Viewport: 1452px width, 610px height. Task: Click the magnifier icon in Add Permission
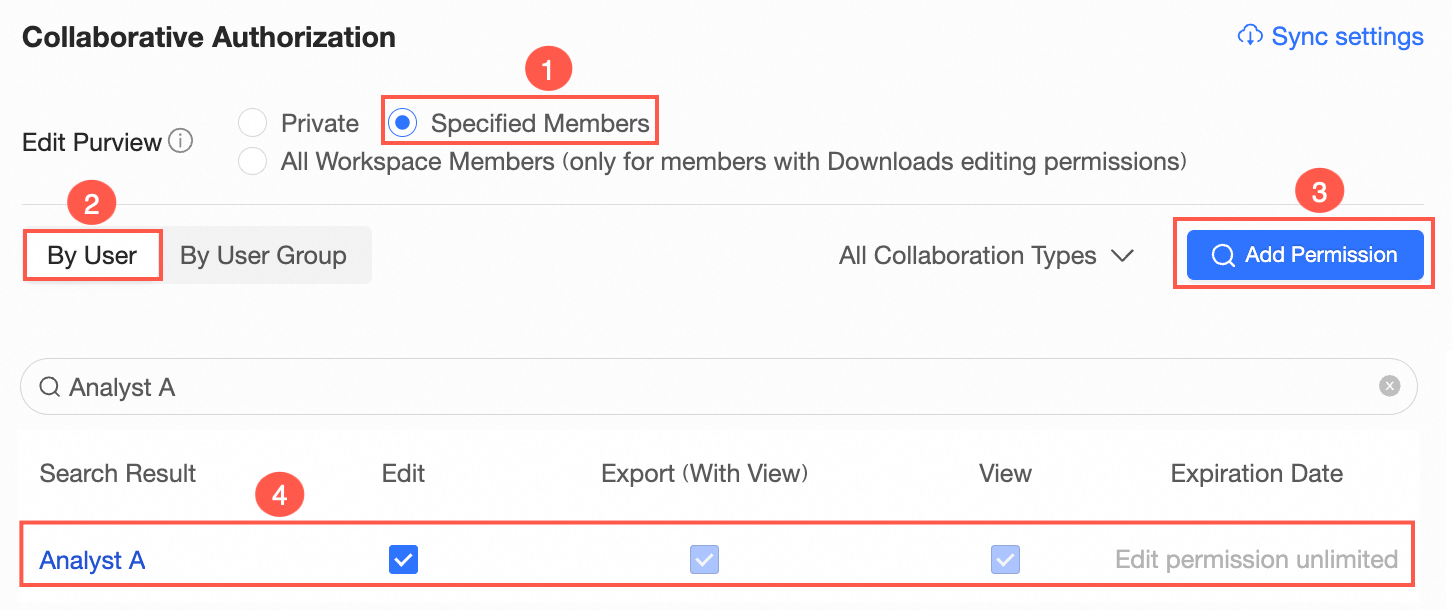pos(1222,256)
